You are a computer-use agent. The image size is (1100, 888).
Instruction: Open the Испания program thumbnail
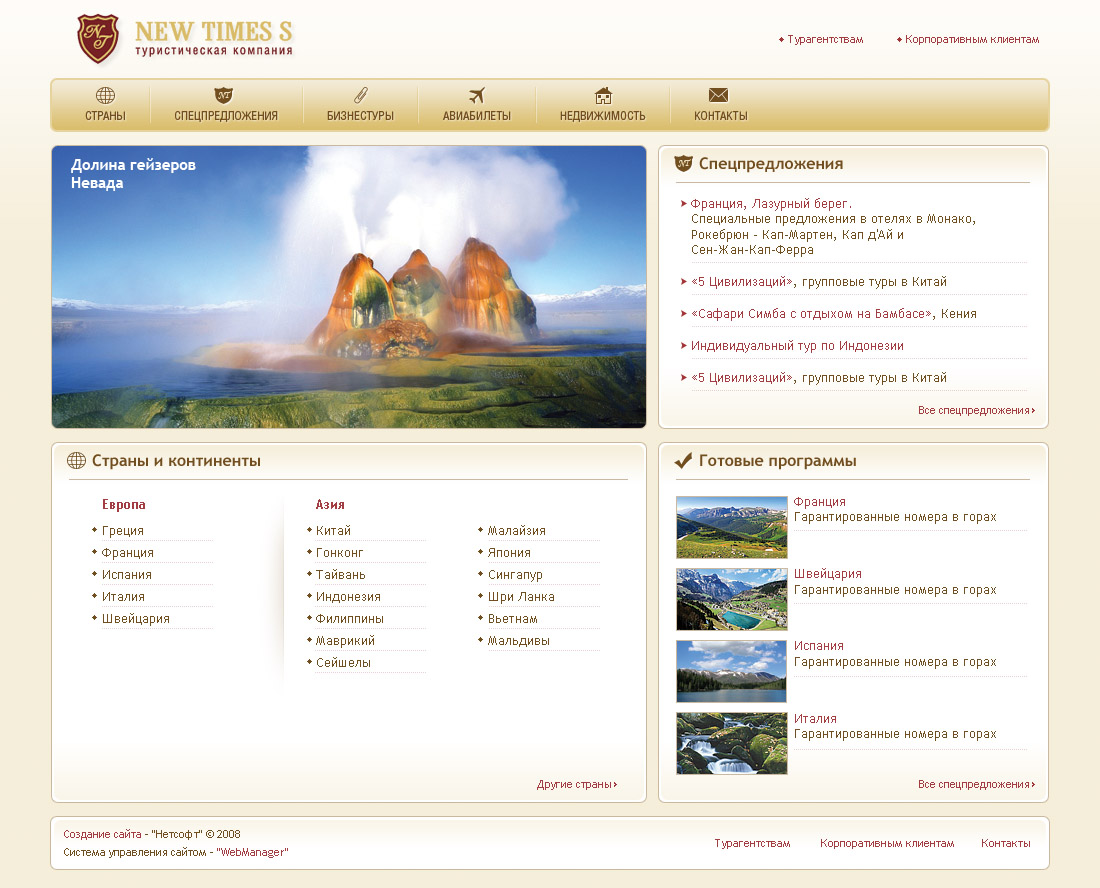732,671
